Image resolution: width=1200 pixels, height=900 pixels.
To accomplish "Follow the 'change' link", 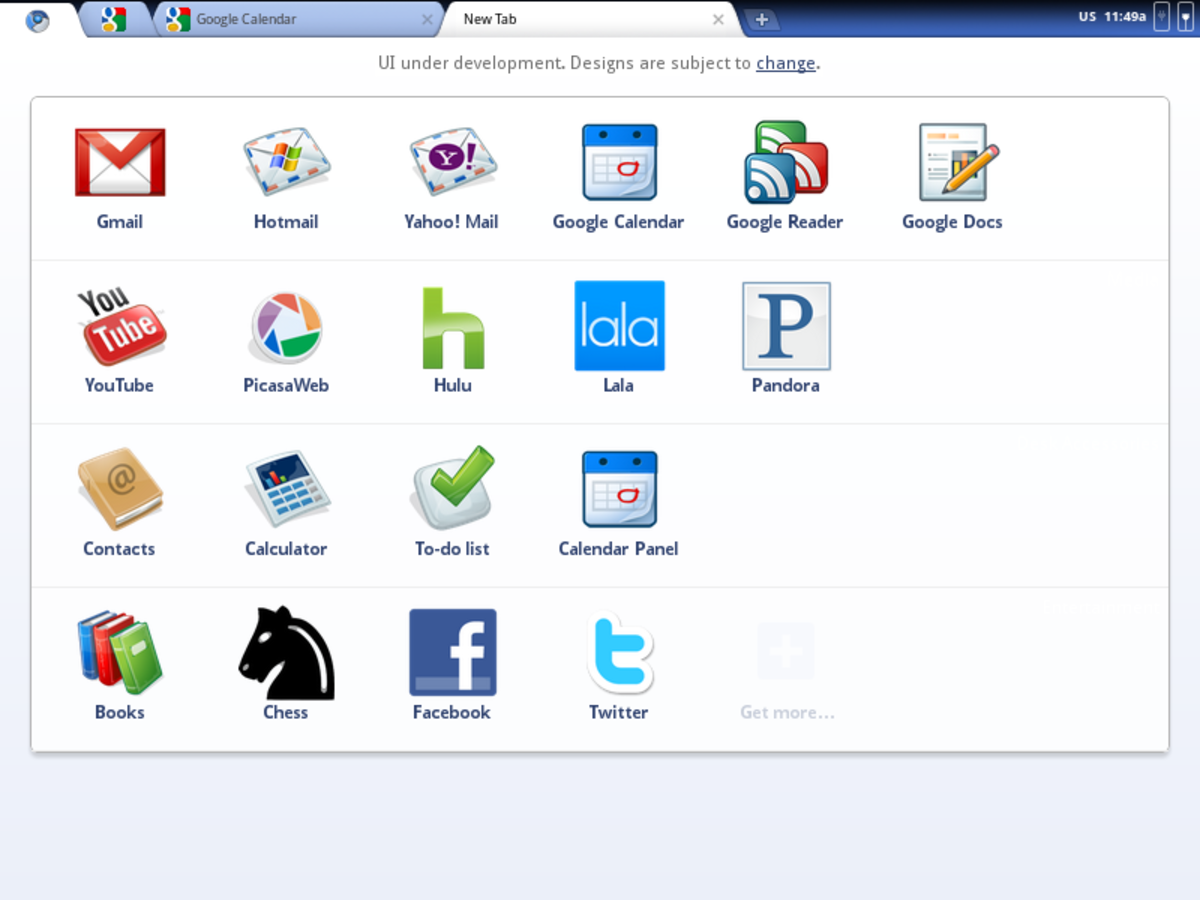I will (786, 63).
